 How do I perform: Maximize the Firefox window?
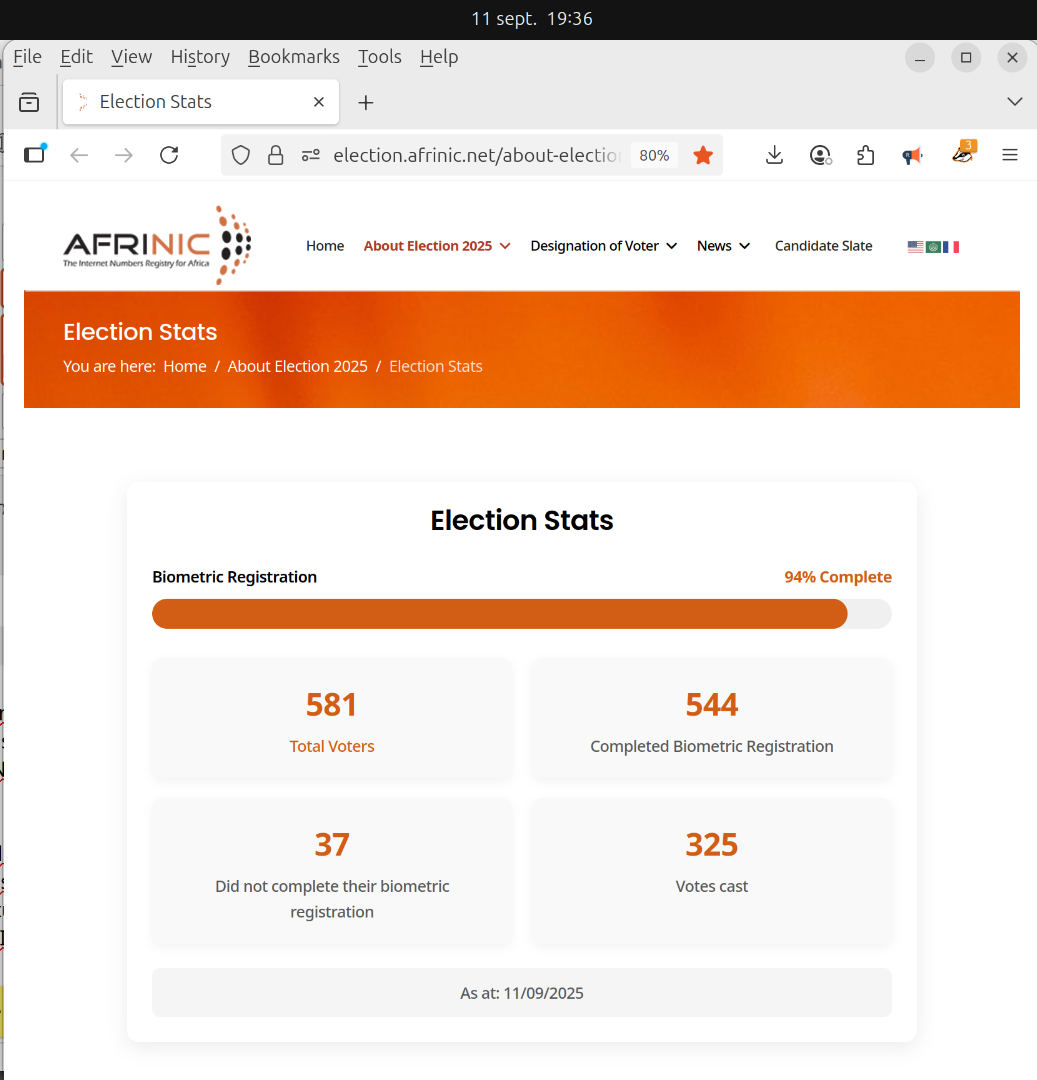[x=966, y=58]
